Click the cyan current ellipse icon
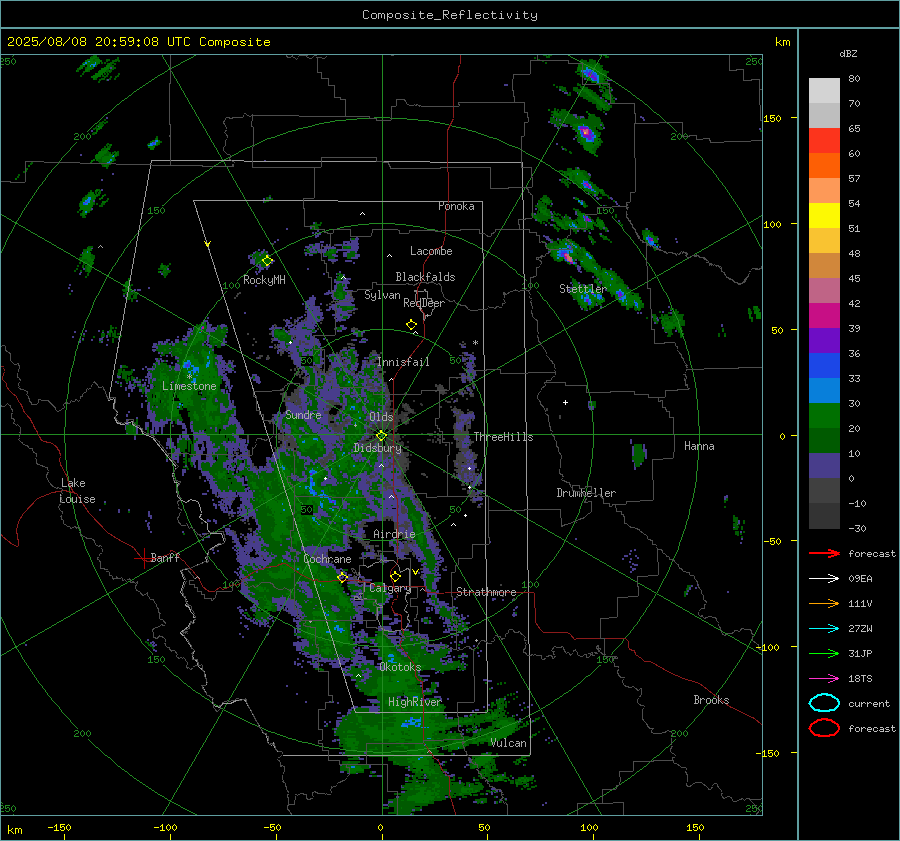Viewport: 900px width, 841px height. tap(824, 703)
